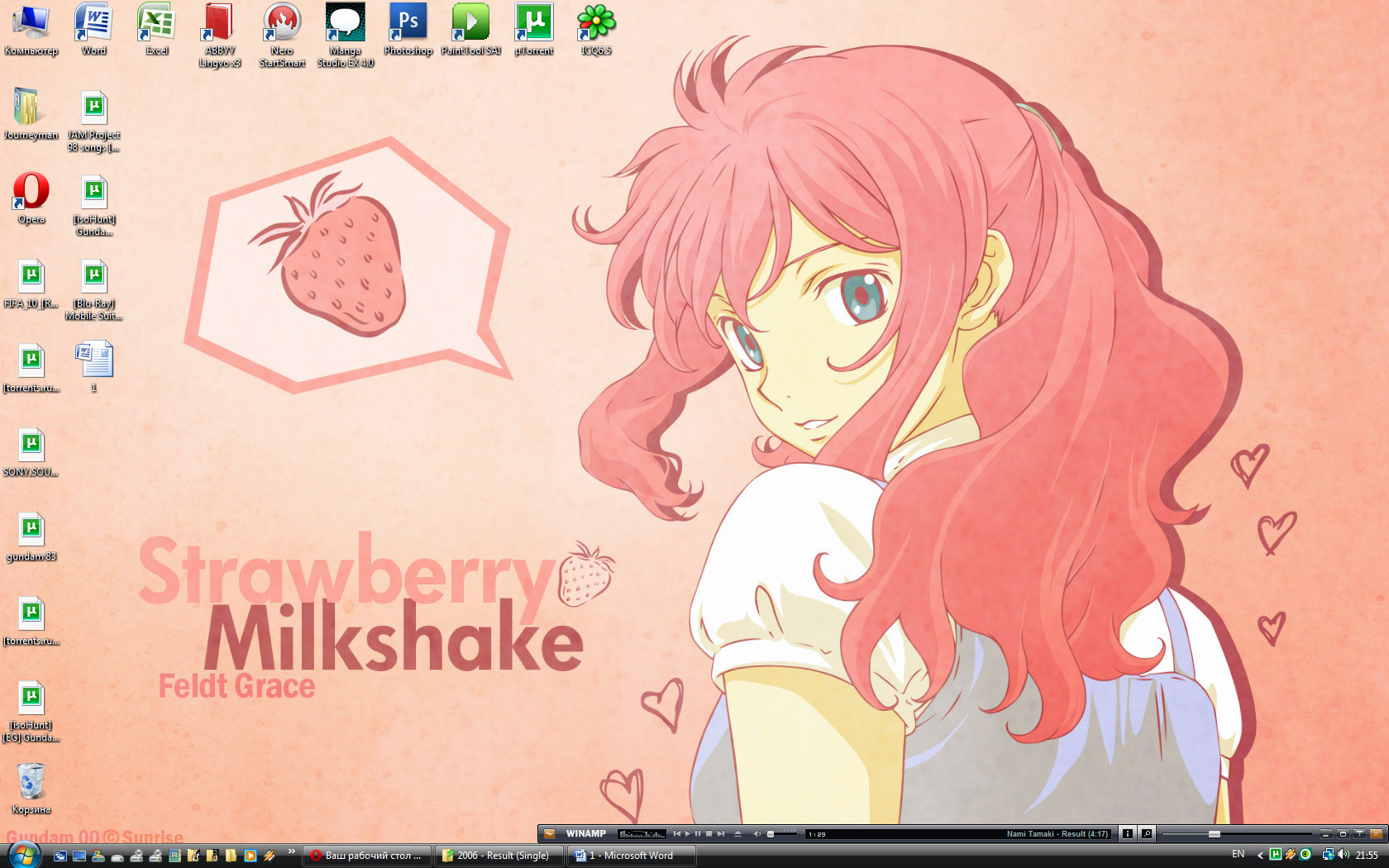Select [torrents.ru... file below gundam 83
Screen dimensions: 1389x868
(x=31, y=620)
